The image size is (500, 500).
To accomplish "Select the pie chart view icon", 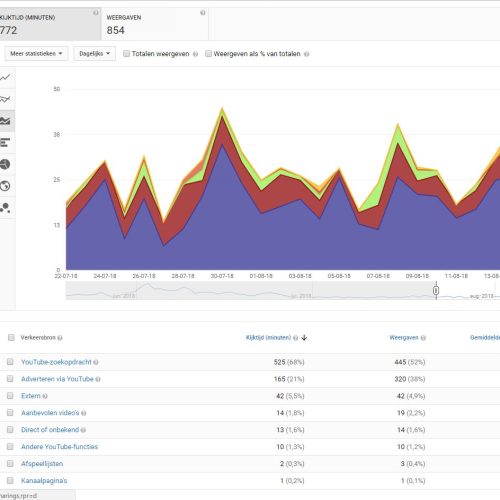I will coord(5,164).
